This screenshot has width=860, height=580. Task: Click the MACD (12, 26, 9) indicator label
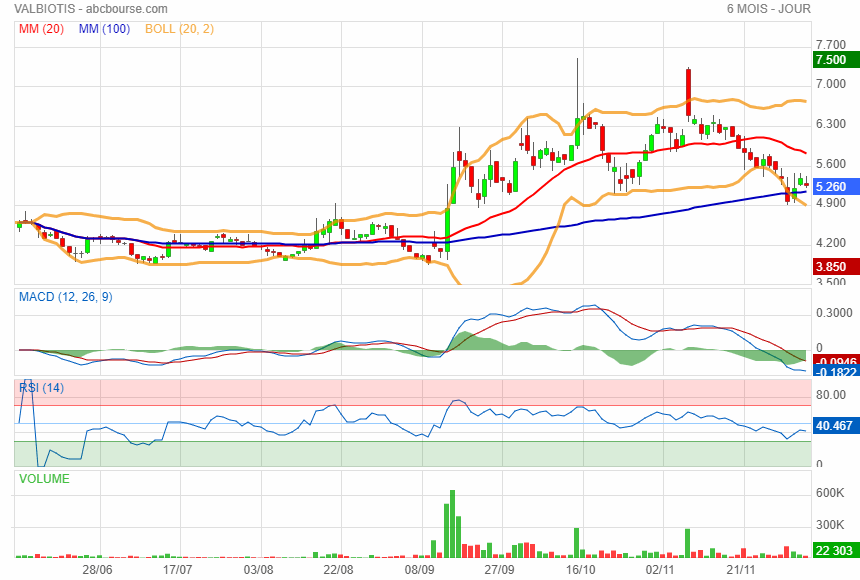tap(66, 297)
